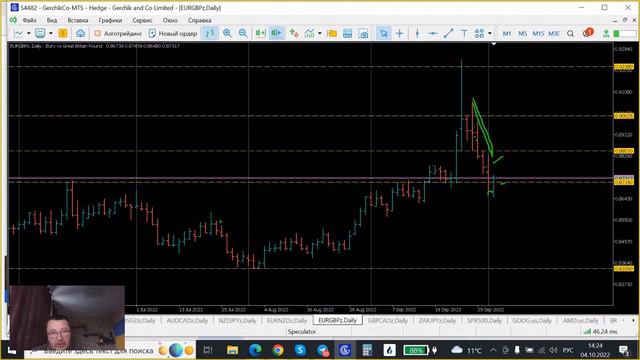Take a chart screenshot with camera icon
The height and width of the screenshot is (360, 640).
click(x=363, y=33)
